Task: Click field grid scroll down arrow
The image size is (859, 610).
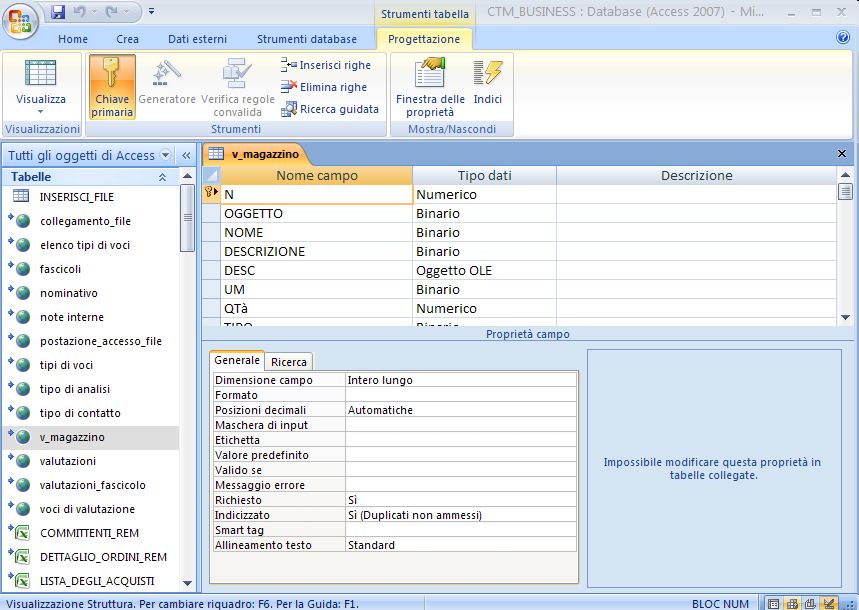Action: point(845,317)
